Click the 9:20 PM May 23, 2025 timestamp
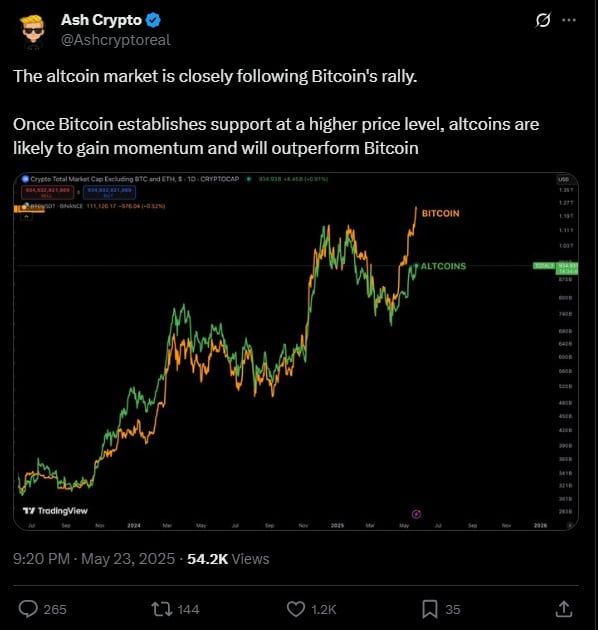 94,559
